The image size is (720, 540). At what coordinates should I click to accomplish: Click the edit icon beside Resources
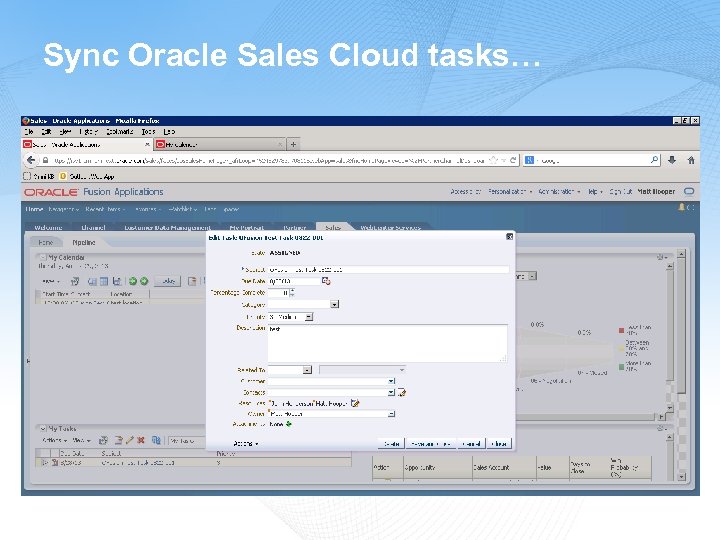coord(355,403)
